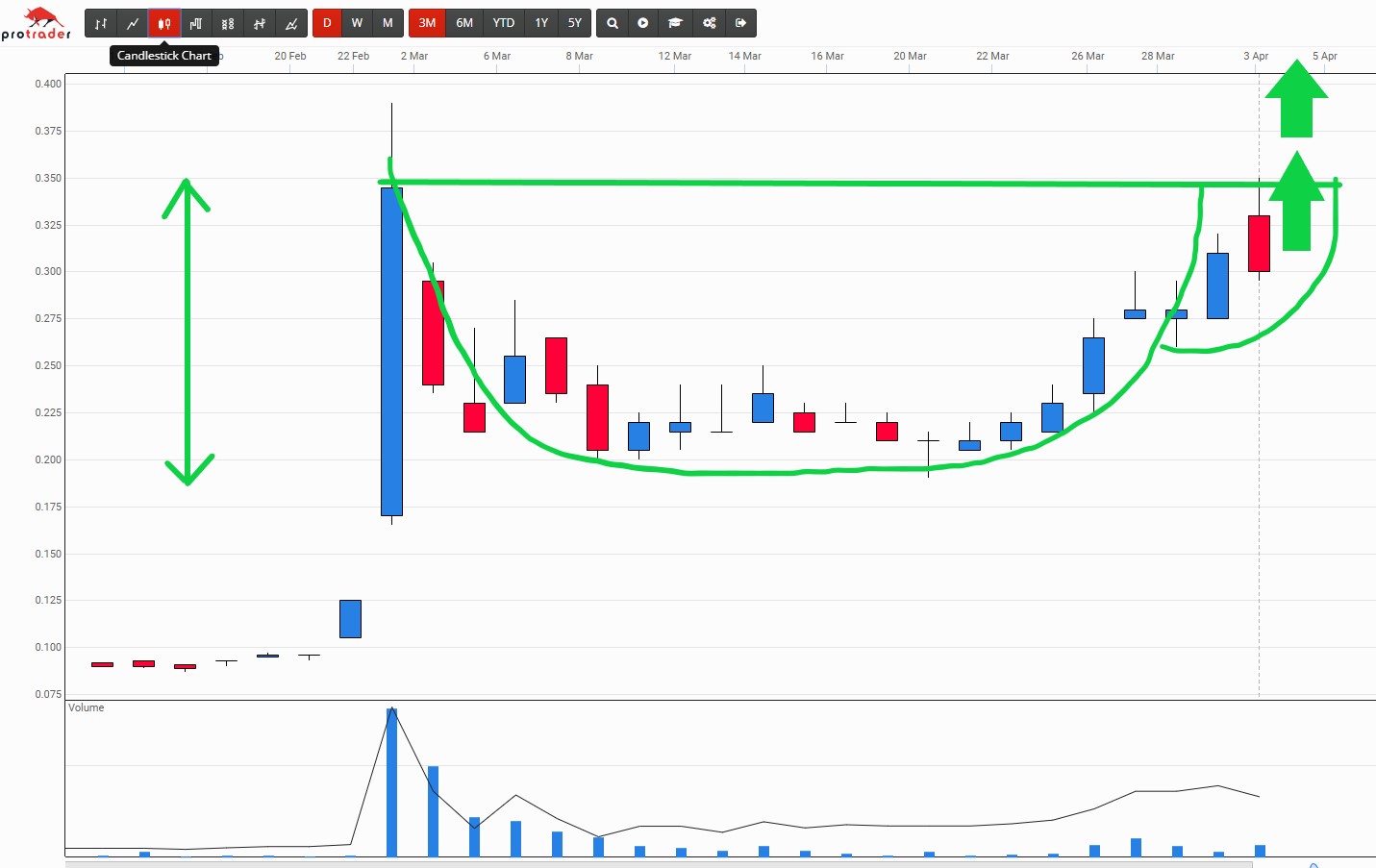
Task: Click the 22 Feb date label
Action: [x=353, y=56]
